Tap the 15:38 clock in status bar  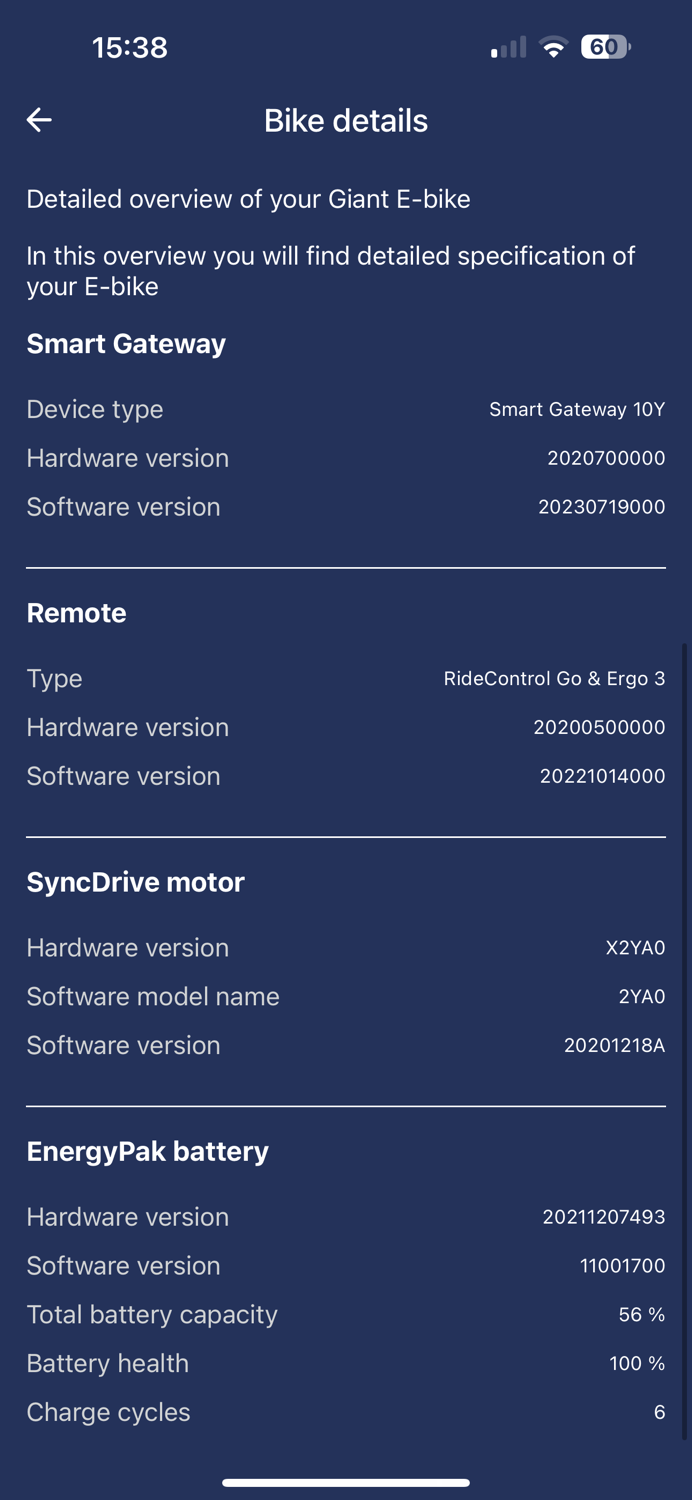click(130, 47)
